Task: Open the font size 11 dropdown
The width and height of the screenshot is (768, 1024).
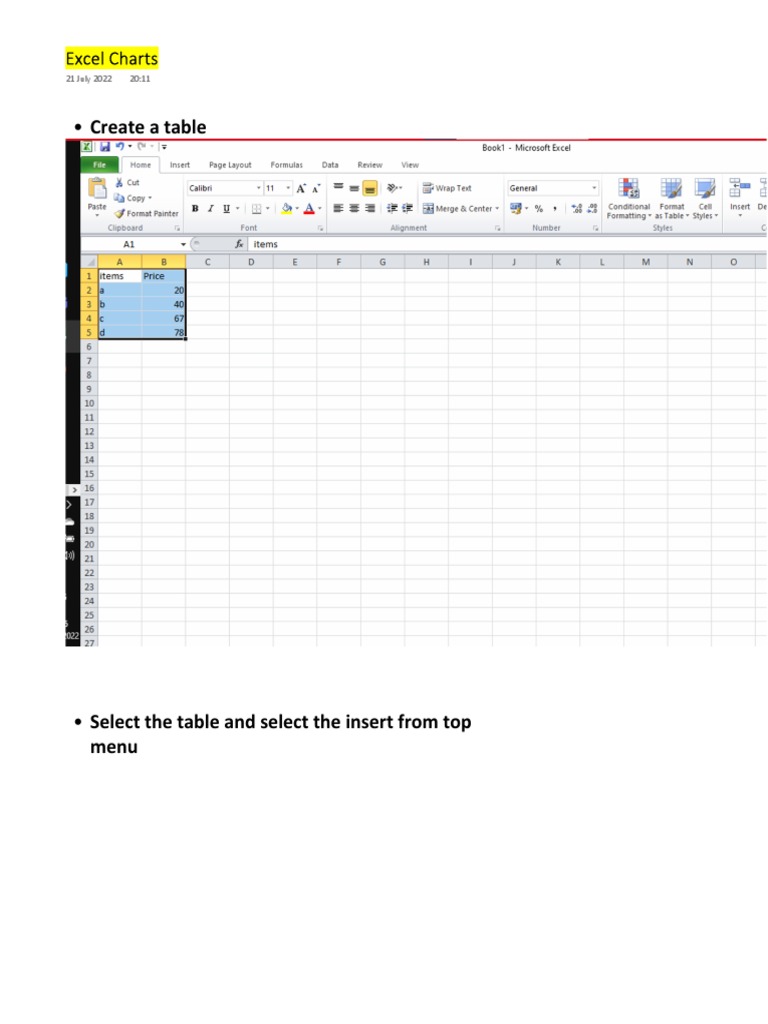Action: 288,188
